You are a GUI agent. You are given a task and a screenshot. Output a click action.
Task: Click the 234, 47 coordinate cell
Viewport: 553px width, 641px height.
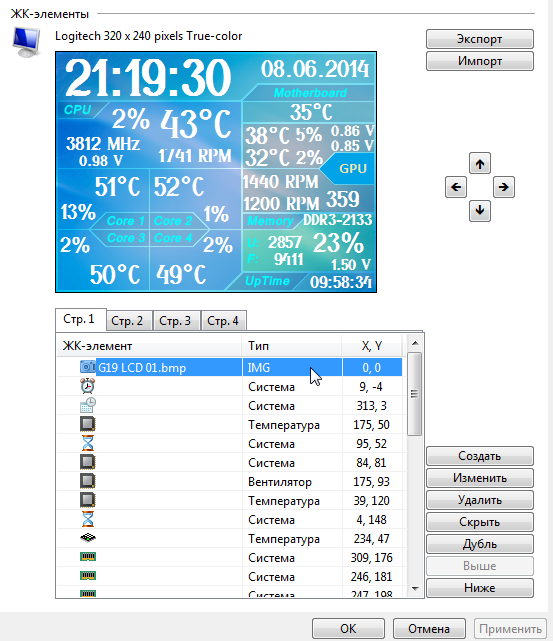pyautogui.click(x=372, y=539)
